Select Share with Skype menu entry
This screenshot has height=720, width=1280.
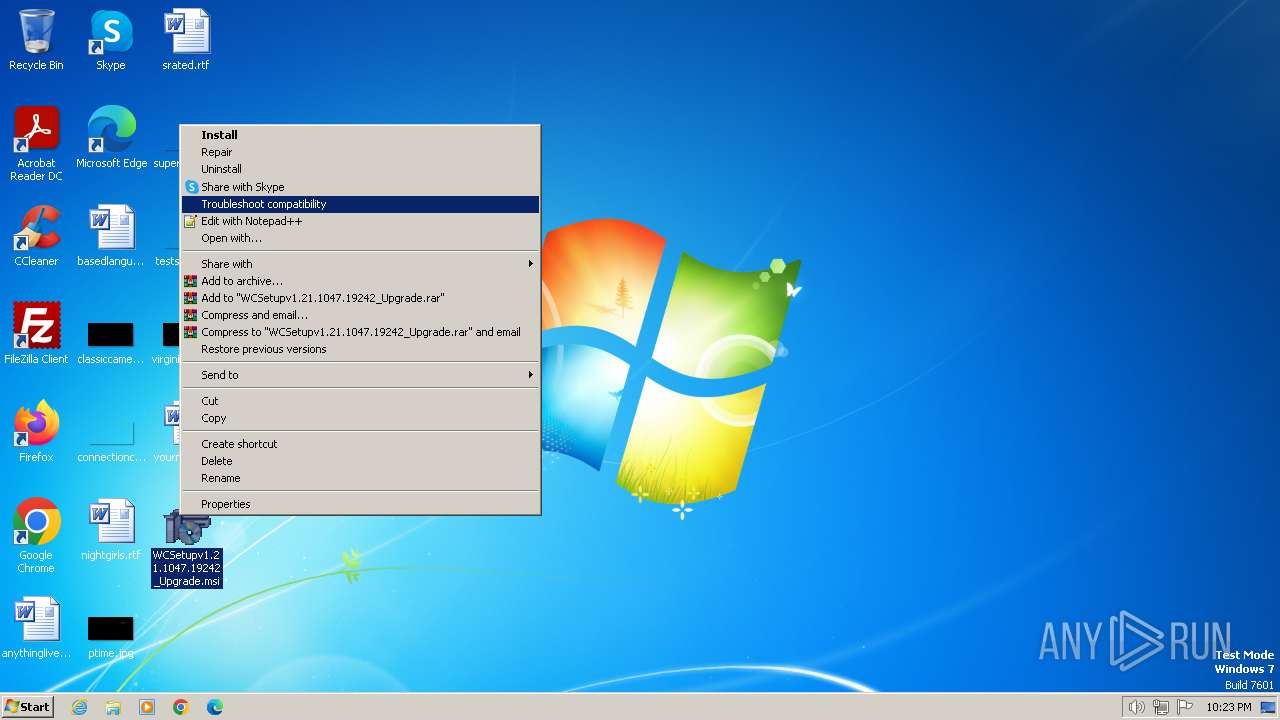pyautogui.click(x=360, y=187)
